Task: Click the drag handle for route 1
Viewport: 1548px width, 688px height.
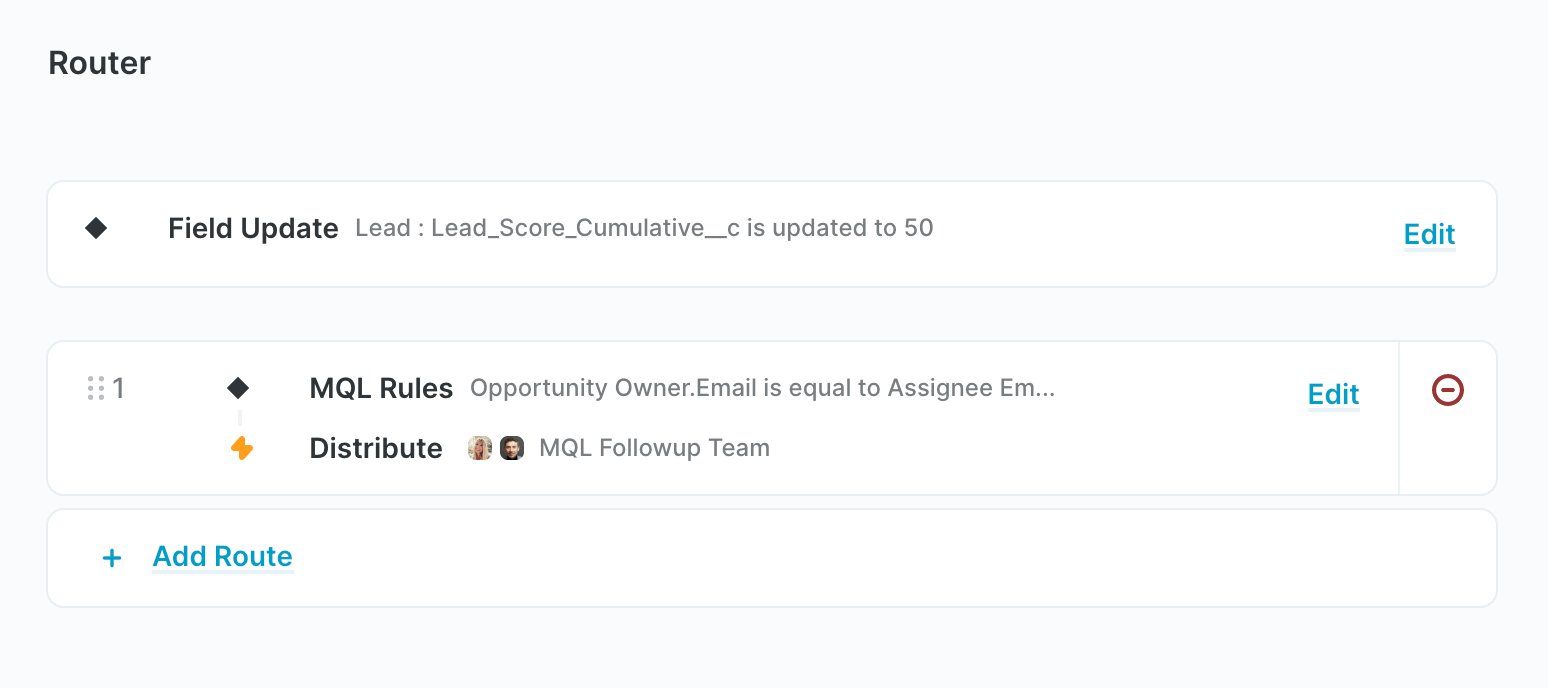Action: [x=96, y=388]
